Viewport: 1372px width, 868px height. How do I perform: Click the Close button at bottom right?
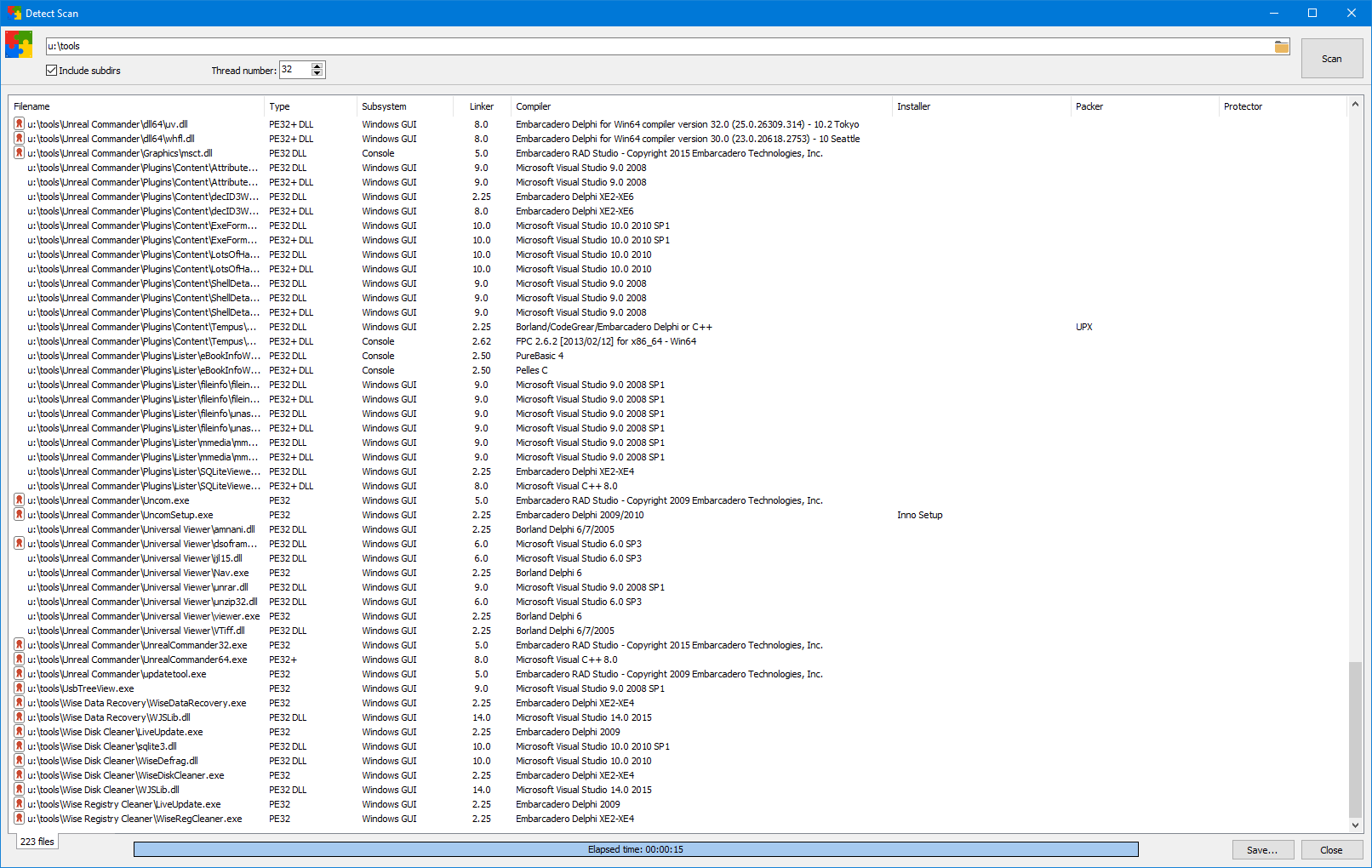(x=1331, y=850)
